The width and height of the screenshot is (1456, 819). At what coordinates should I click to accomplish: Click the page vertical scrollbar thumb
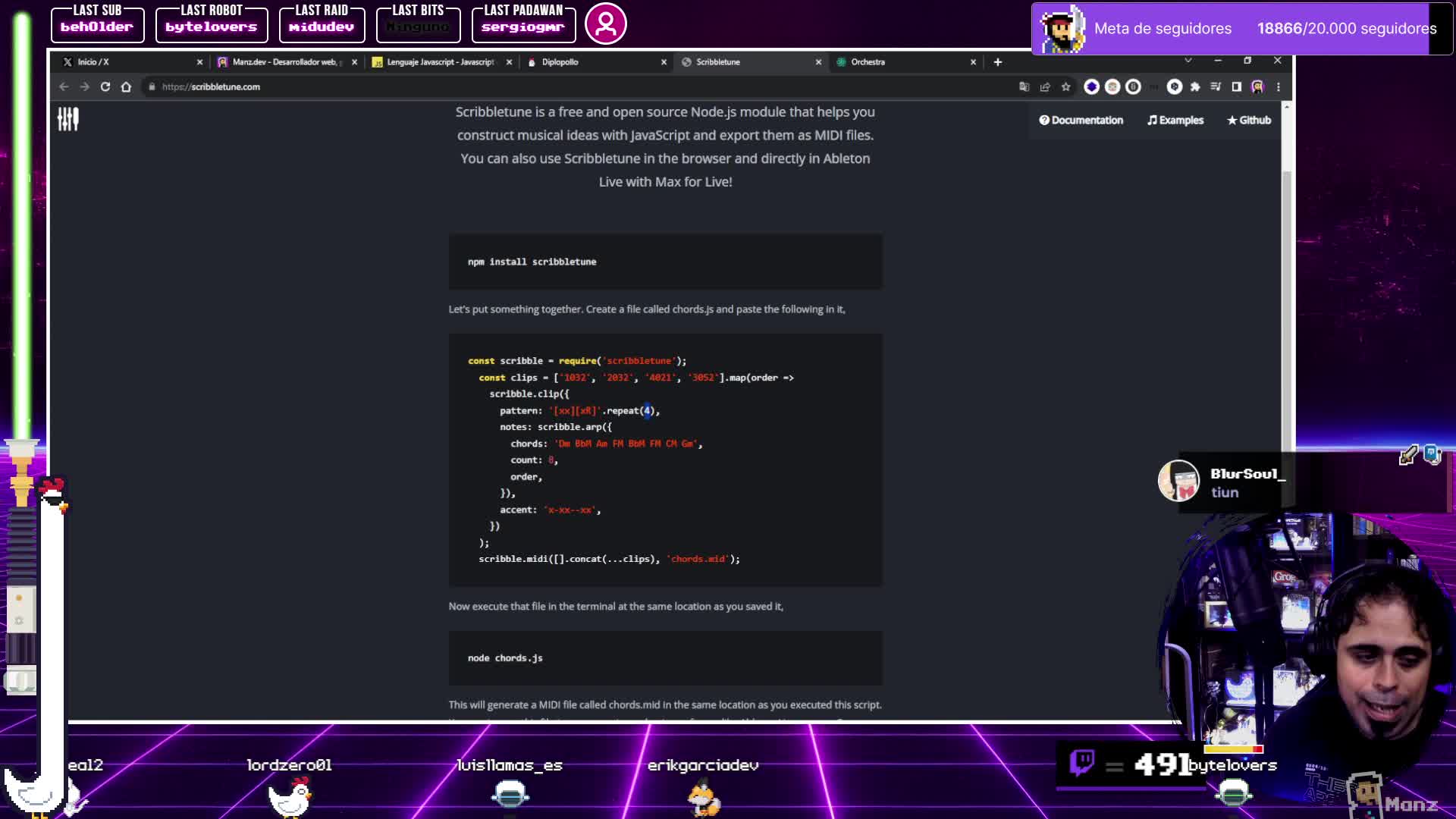[1286, 311]
